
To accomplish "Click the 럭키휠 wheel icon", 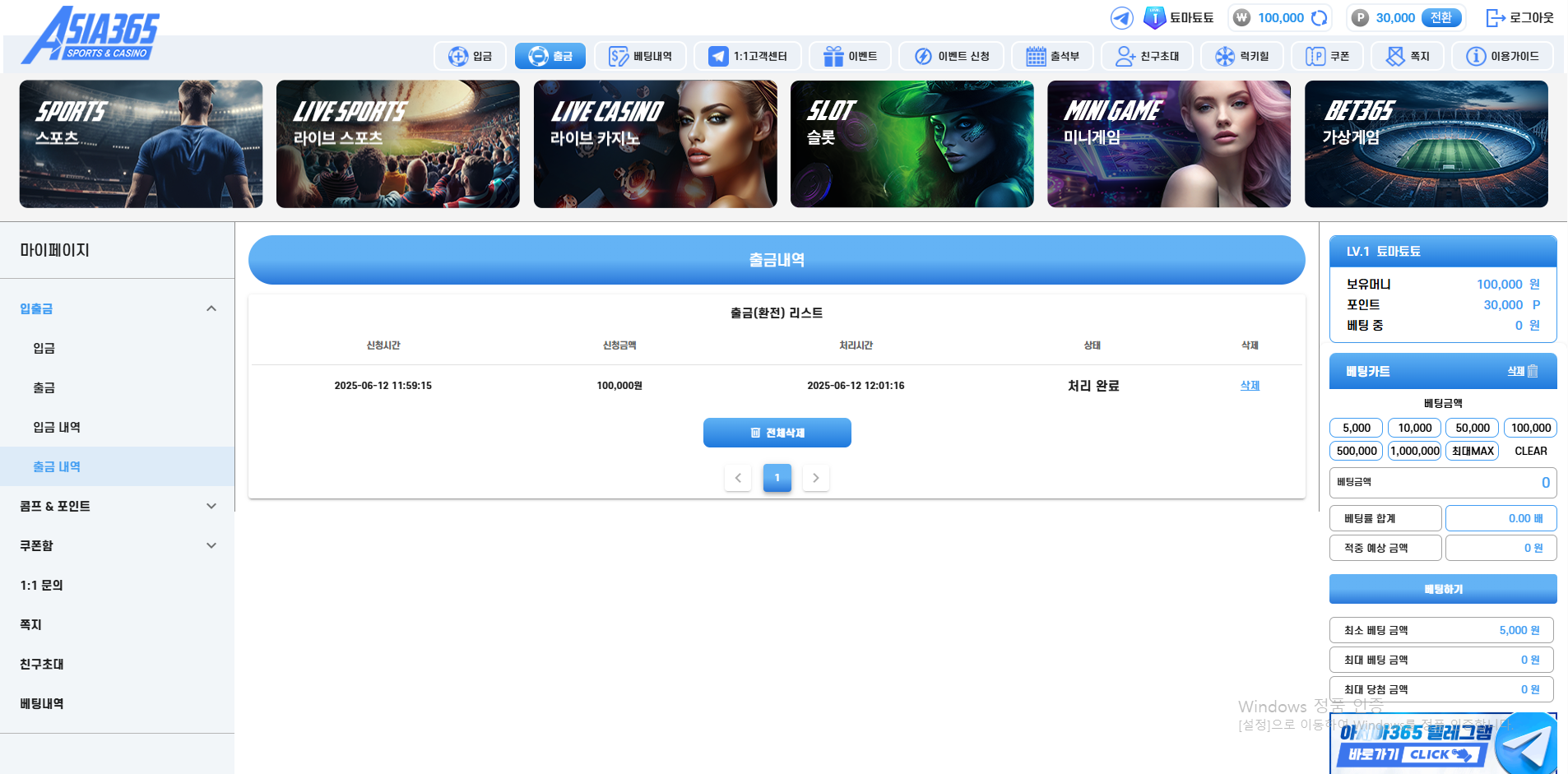I will click(x=1225, y=56).
